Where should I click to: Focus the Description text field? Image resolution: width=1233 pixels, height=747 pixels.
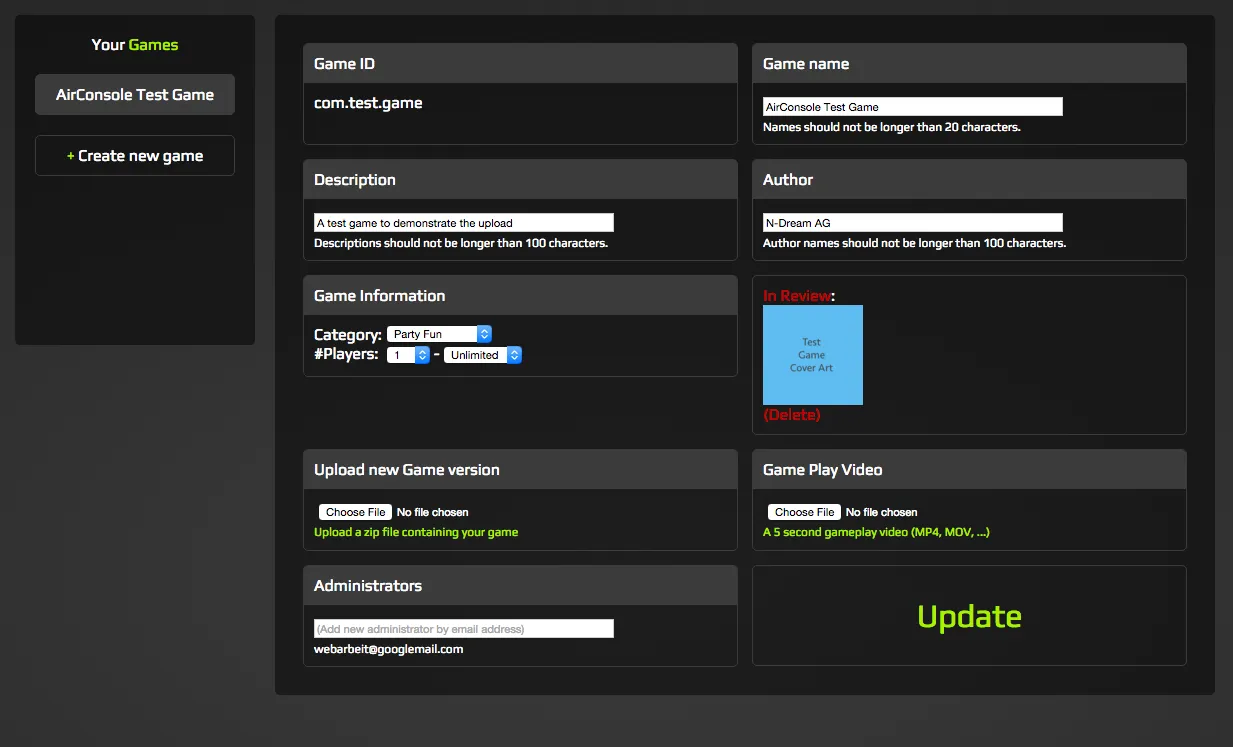pyautogui.click(x=464, y=223)
